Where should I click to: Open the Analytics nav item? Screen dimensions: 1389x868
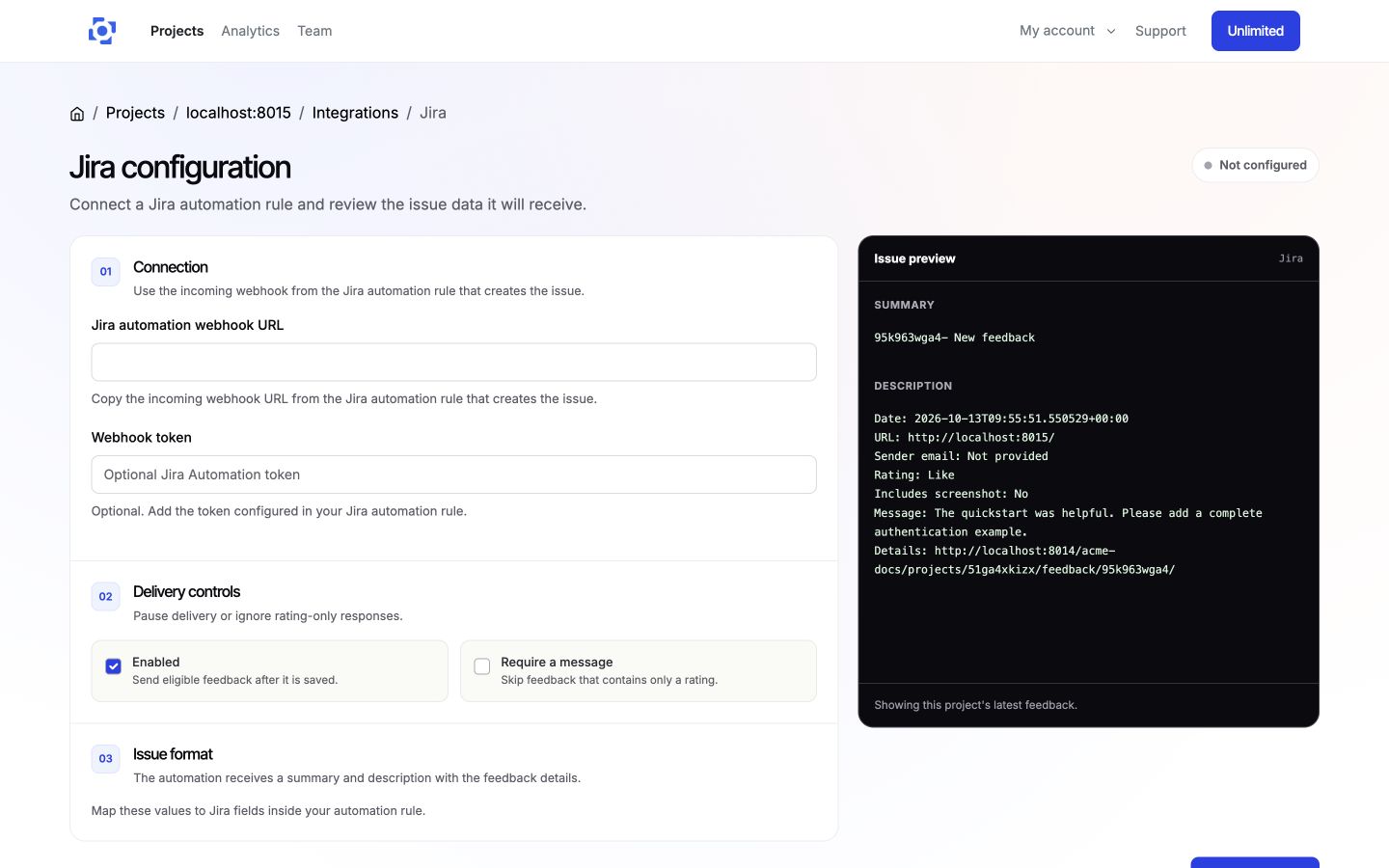tap(250, 31)
